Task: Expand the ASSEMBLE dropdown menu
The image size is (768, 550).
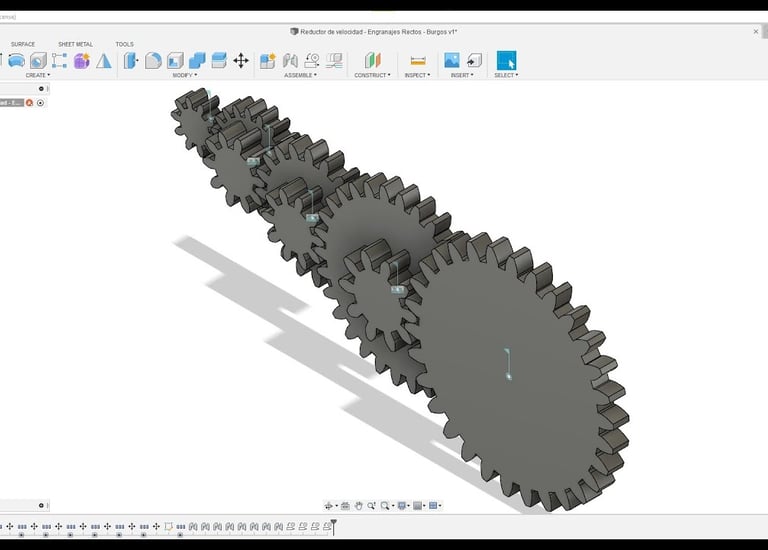Action: (300, 75)
